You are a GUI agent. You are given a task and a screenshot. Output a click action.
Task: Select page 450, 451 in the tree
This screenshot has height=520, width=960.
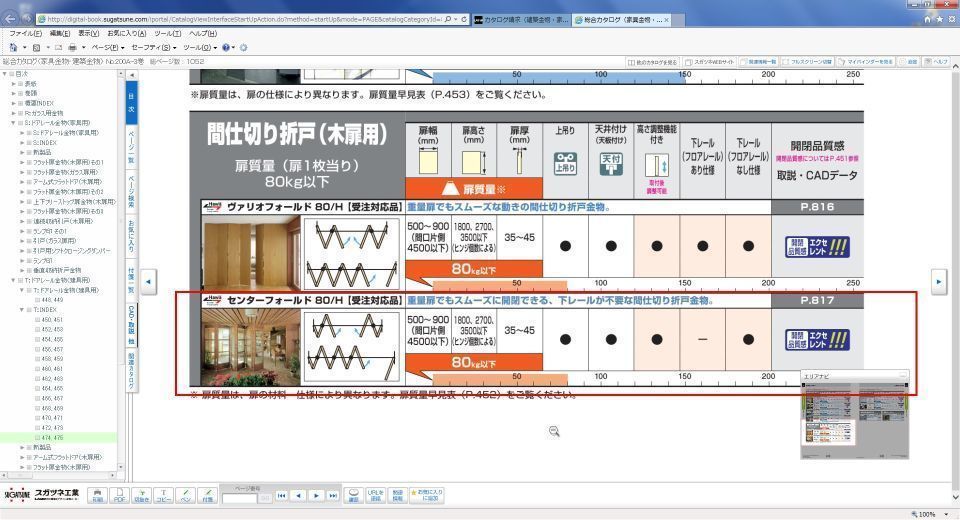click(x=52, y=319)
